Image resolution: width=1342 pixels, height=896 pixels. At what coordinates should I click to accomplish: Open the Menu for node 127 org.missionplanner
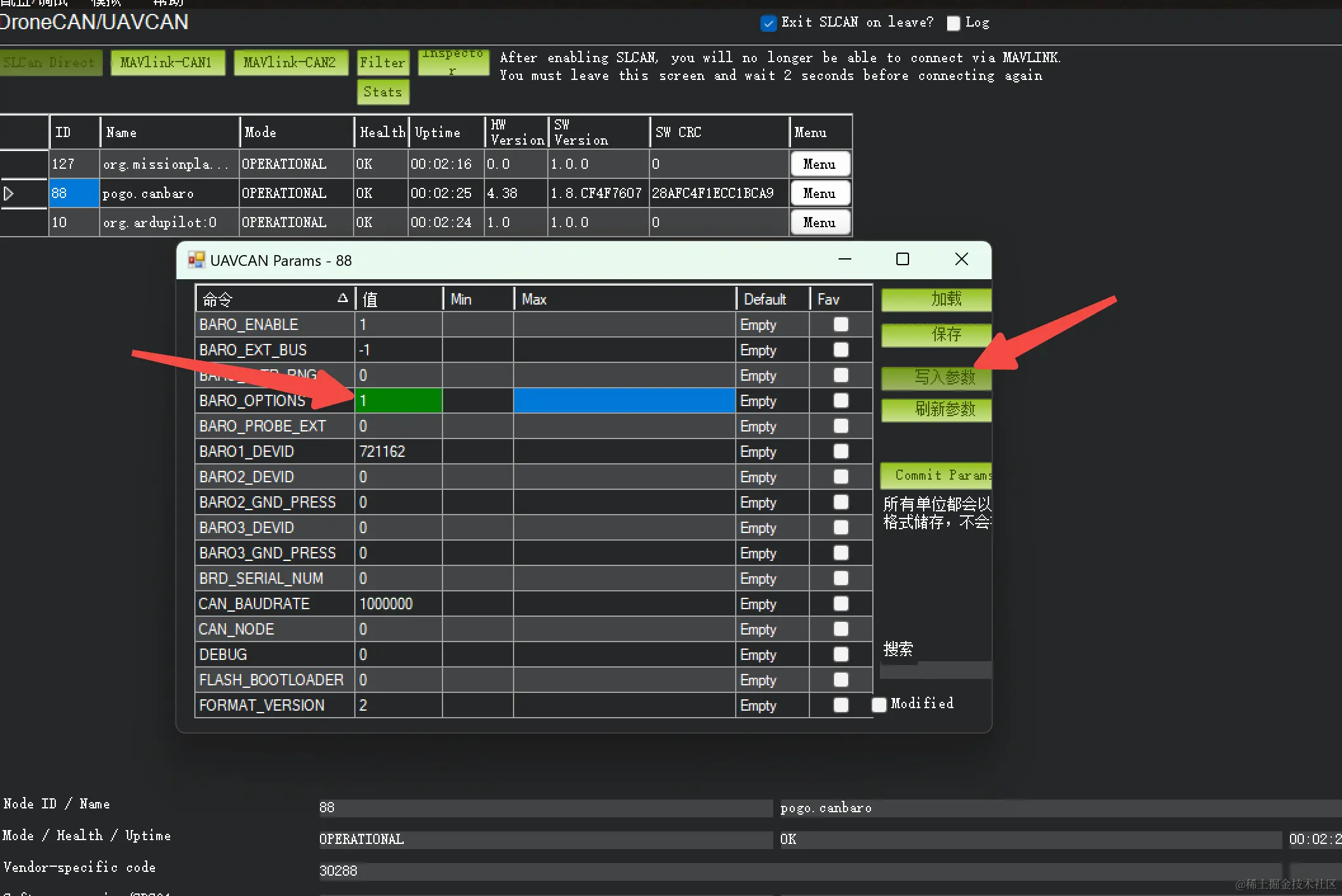point(819,164)
